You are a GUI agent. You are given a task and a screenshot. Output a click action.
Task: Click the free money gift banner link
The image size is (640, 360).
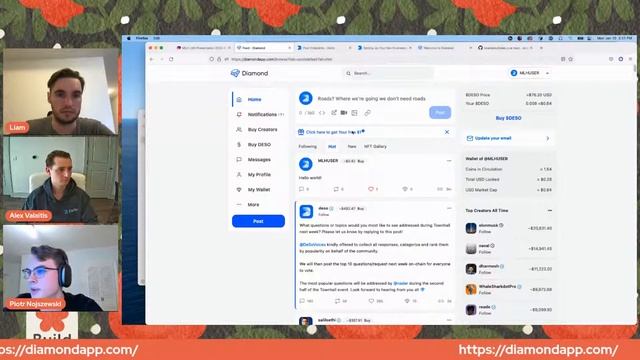[335, 132]
